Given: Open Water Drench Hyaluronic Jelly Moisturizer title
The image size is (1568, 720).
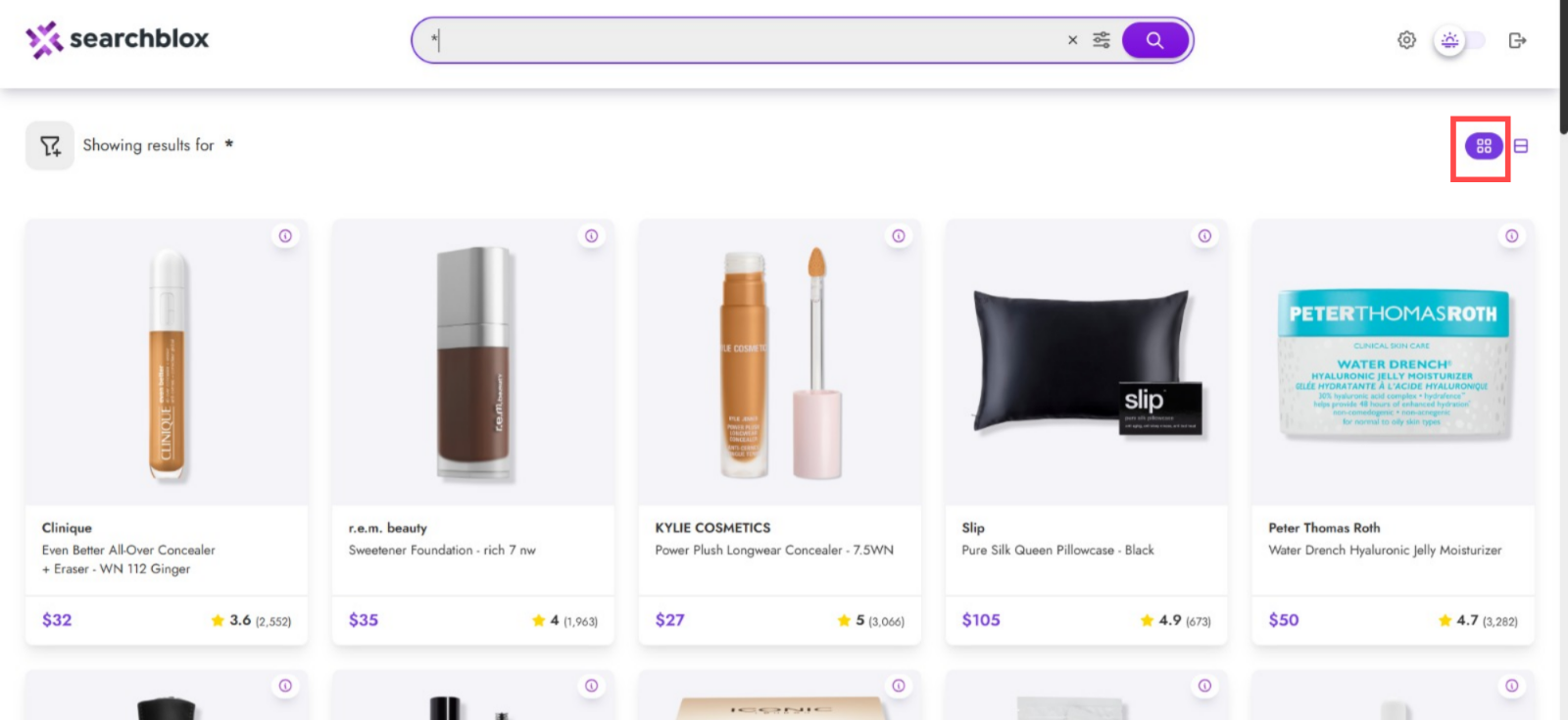Looking at the screenshot, I should click(1385, 551).
